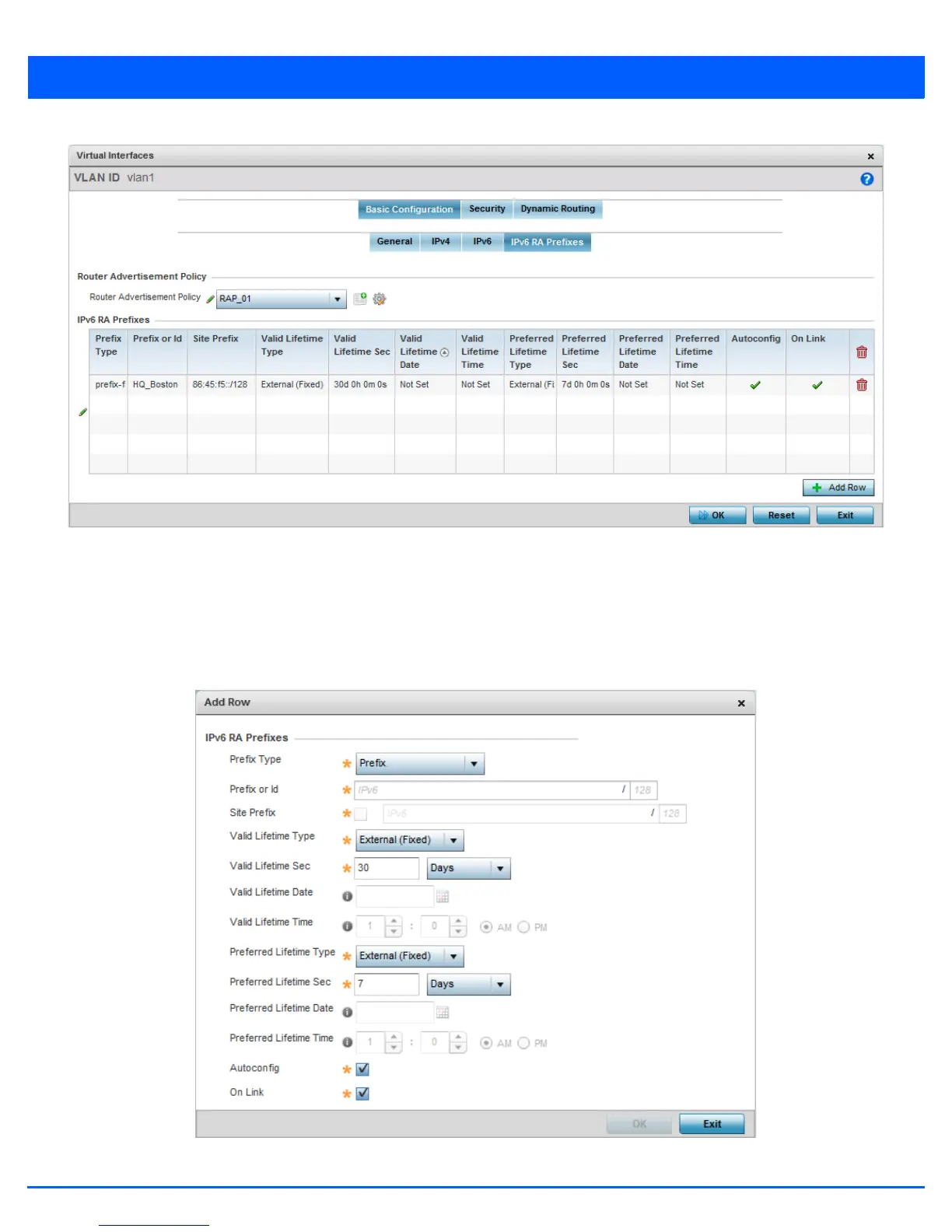952x1232 pixels.
Task: Click the pencil edit icon beside table
Action: (x=82, y=412)
